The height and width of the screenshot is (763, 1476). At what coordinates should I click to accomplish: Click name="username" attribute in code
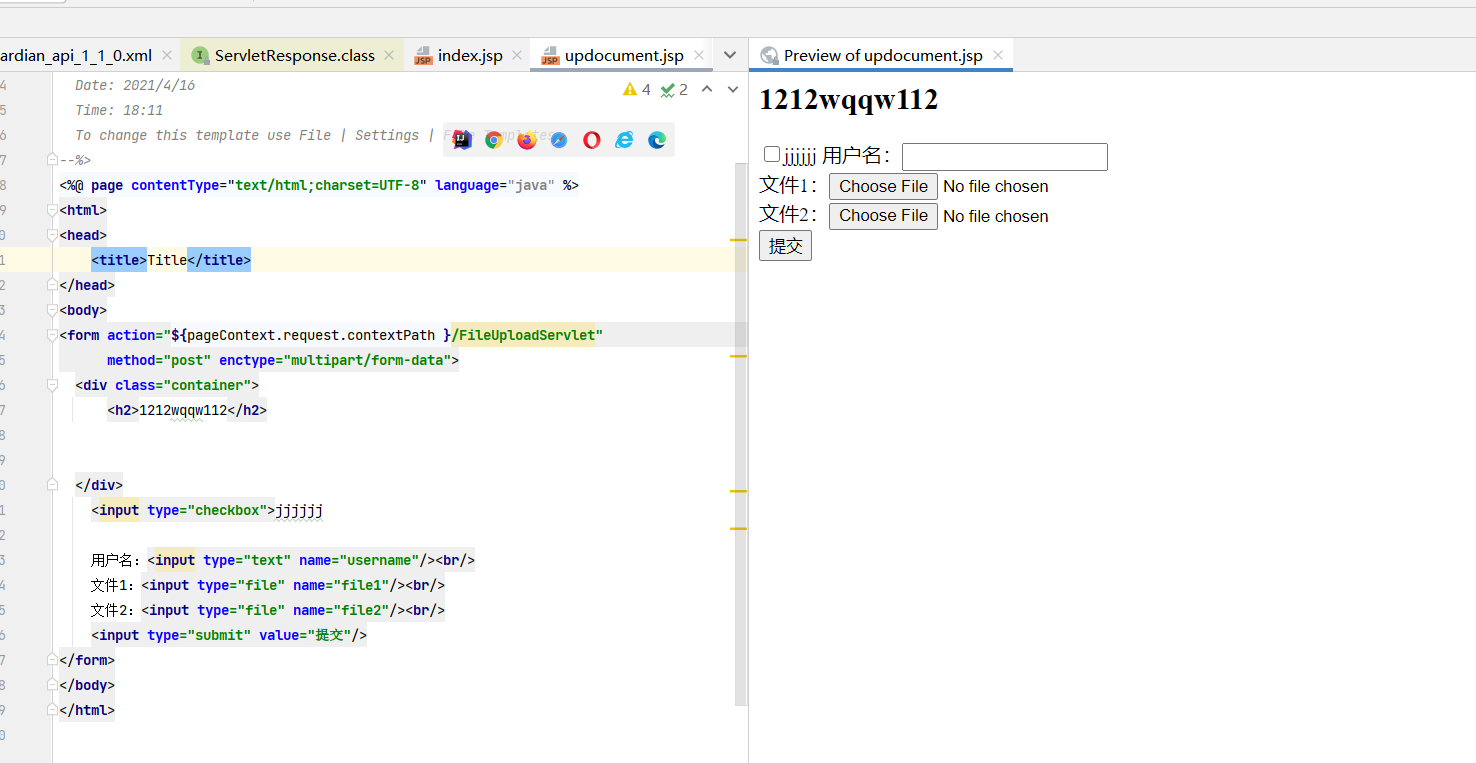point(359,560)
